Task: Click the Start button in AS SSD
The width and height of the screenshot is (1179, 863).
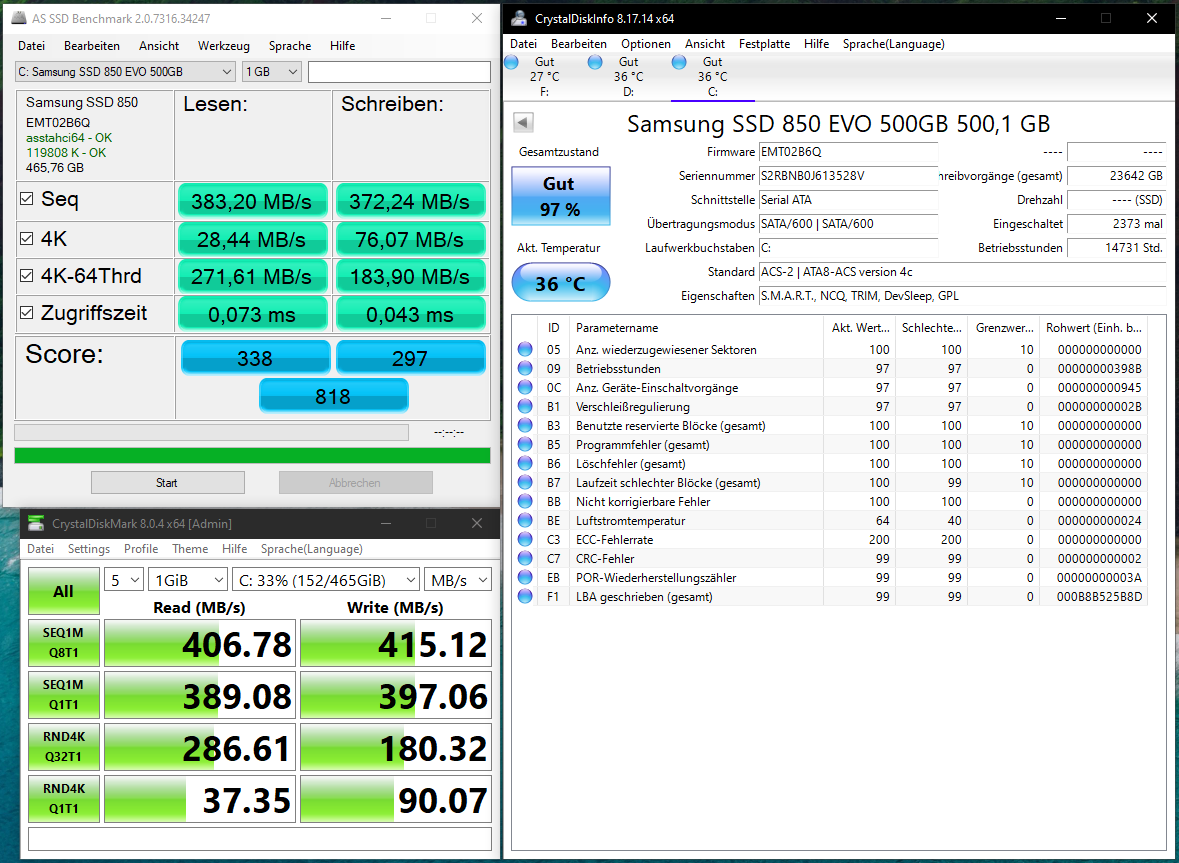Action: point(168,483)
